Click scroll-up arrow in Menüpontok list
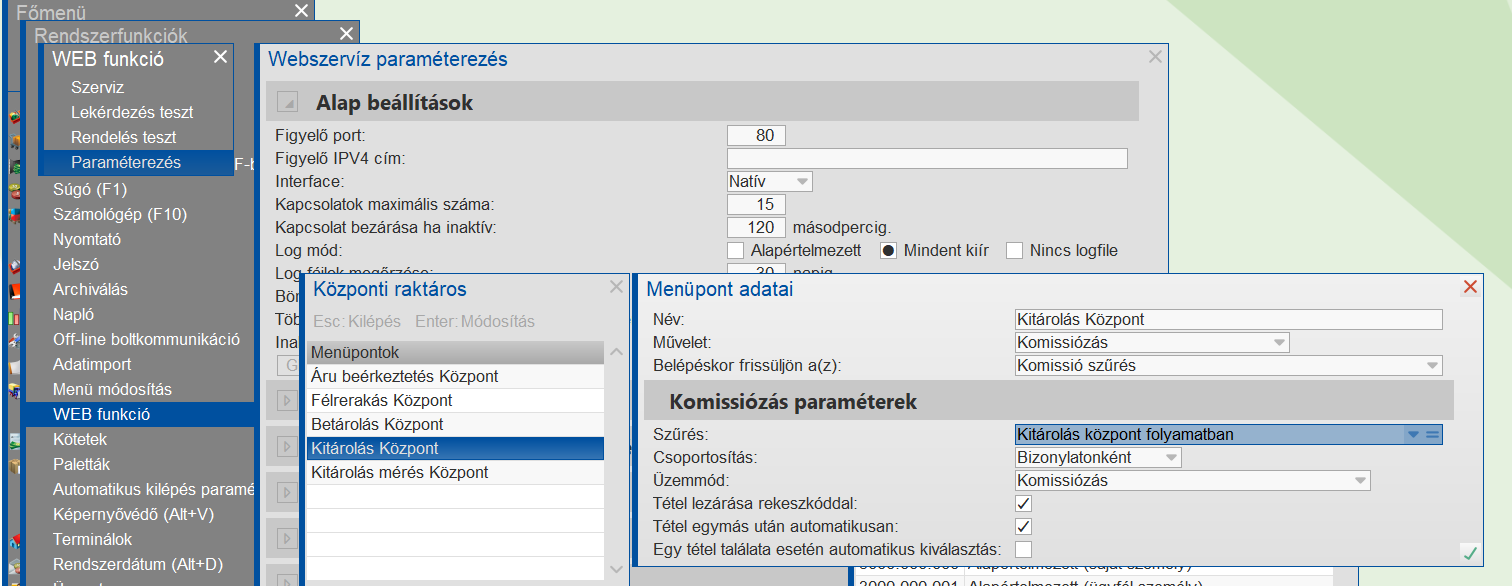 617,351
